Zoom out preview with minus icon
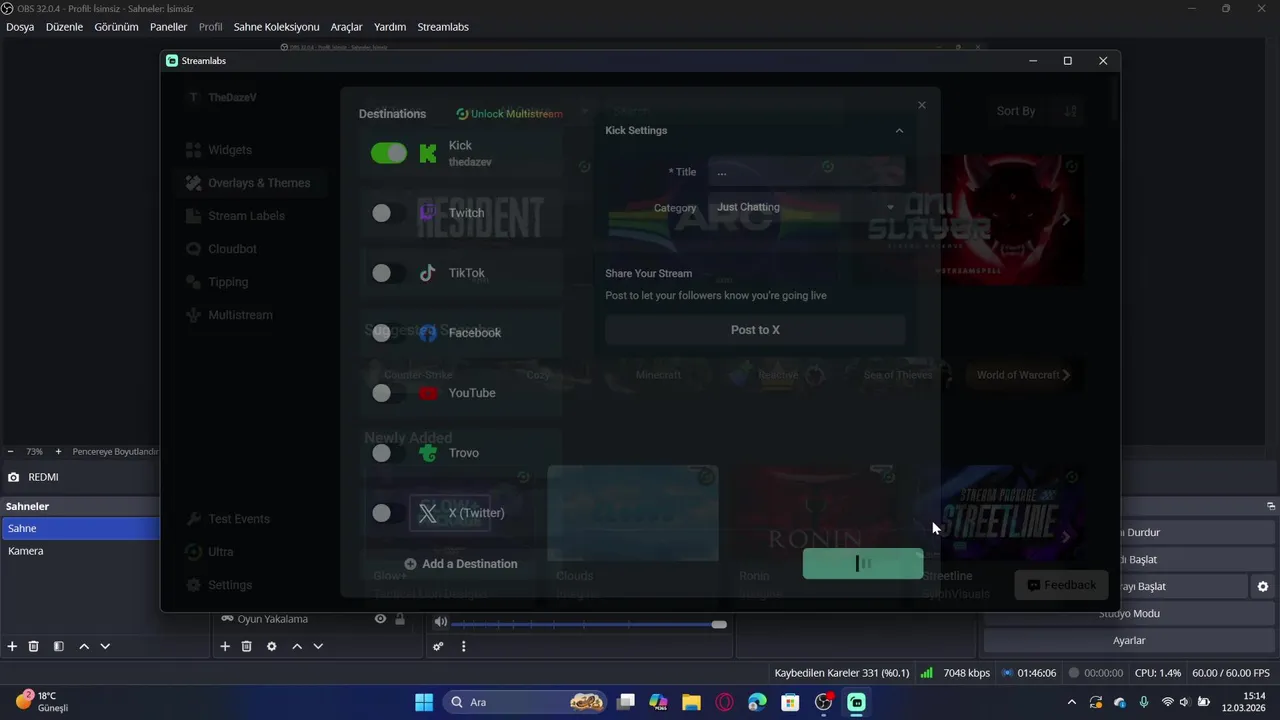1280x720 pixels. coord(10,452)
